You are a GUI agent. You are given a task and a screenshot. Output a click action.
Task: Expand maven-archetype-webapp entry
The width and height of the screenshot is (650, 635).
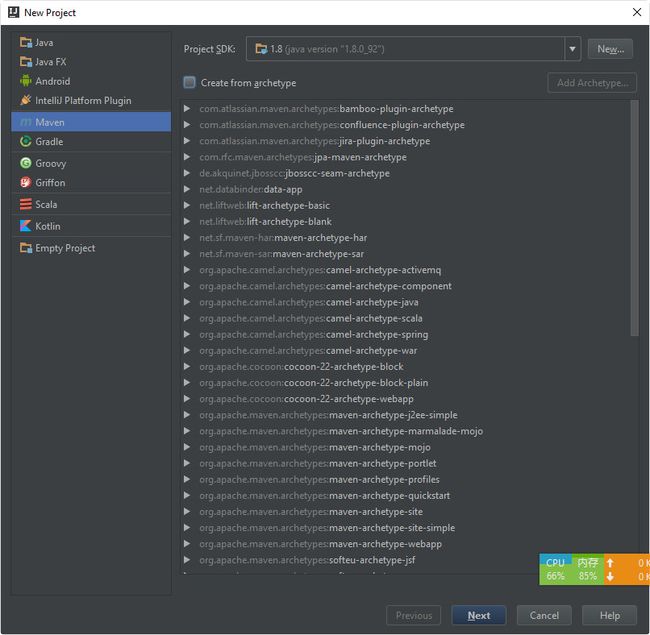[x=187, y=544]
